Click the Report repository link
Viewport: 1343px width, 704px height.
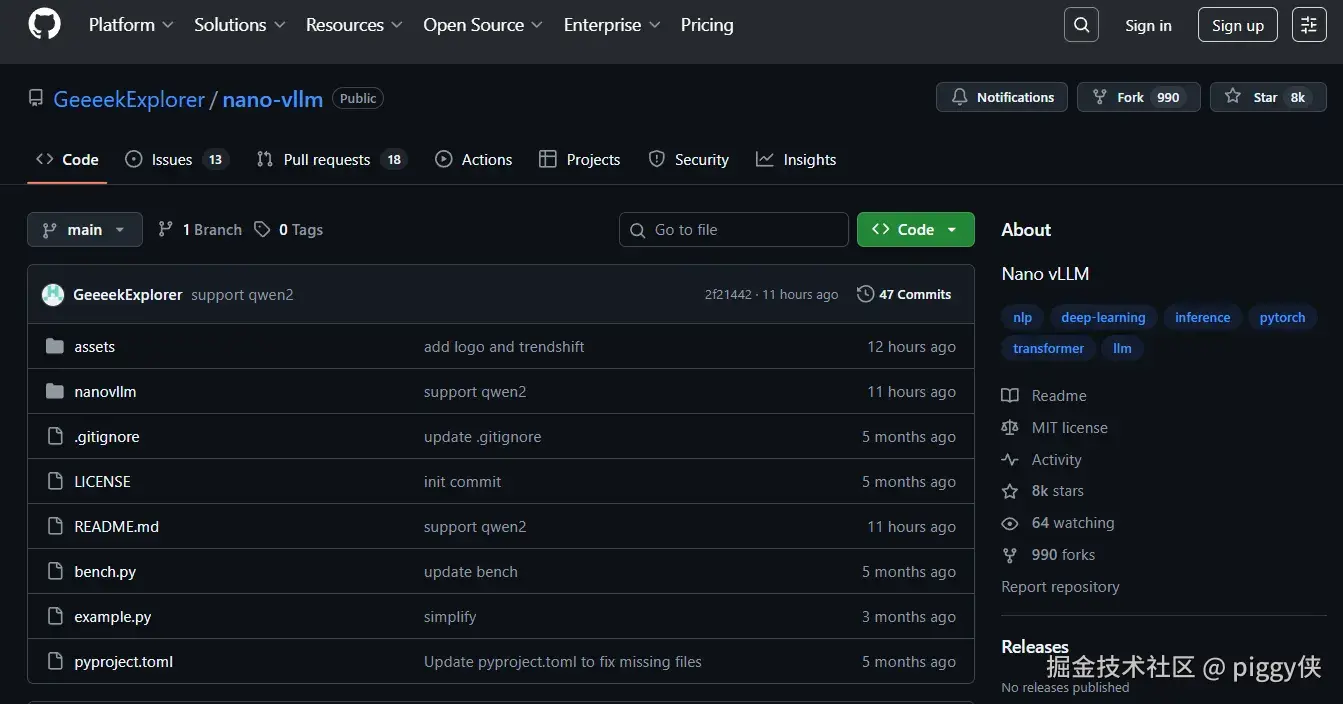(1060, 587)
